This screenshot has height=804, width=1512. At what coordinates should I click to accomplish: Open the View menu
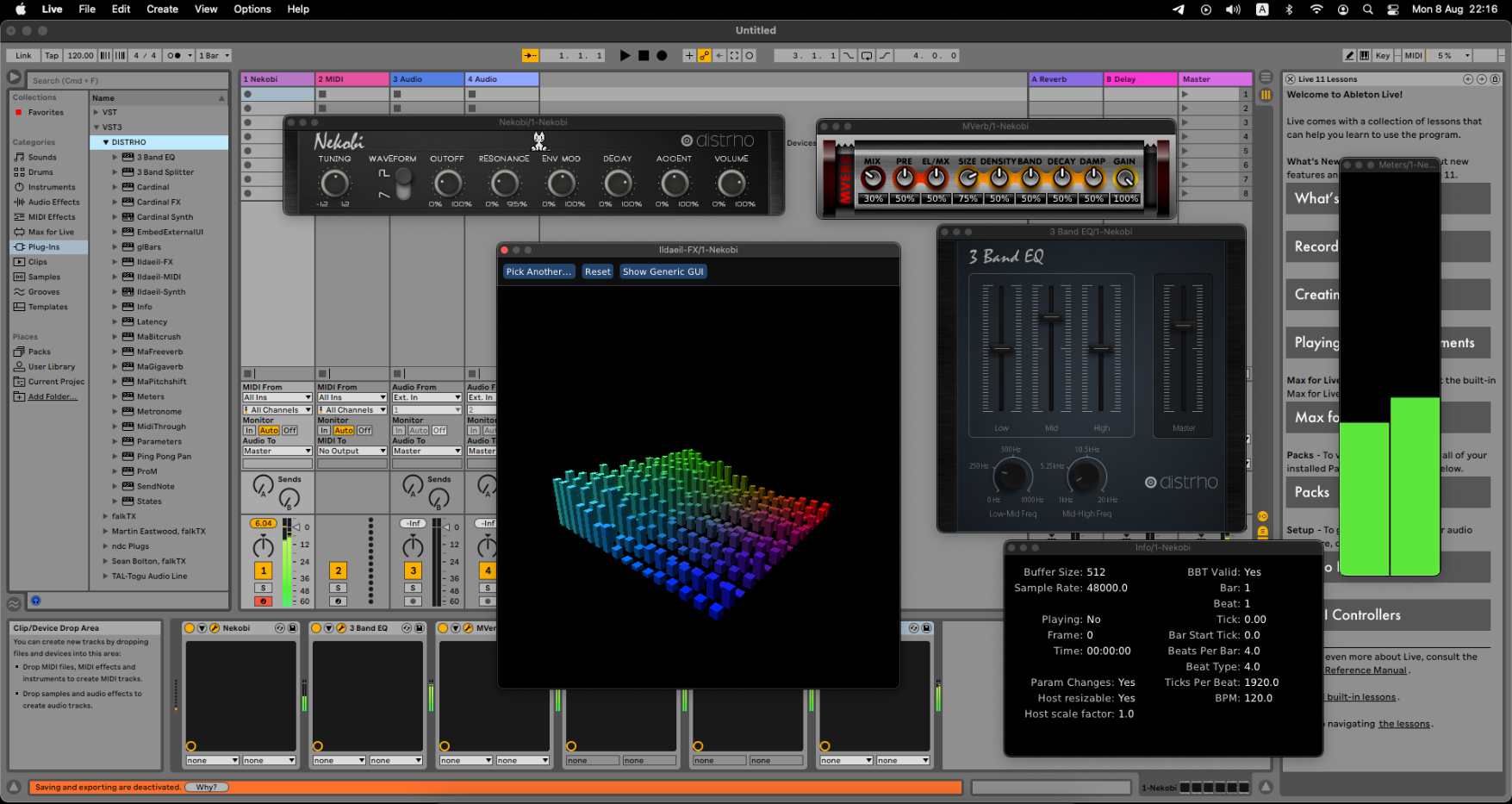(206, 9)
